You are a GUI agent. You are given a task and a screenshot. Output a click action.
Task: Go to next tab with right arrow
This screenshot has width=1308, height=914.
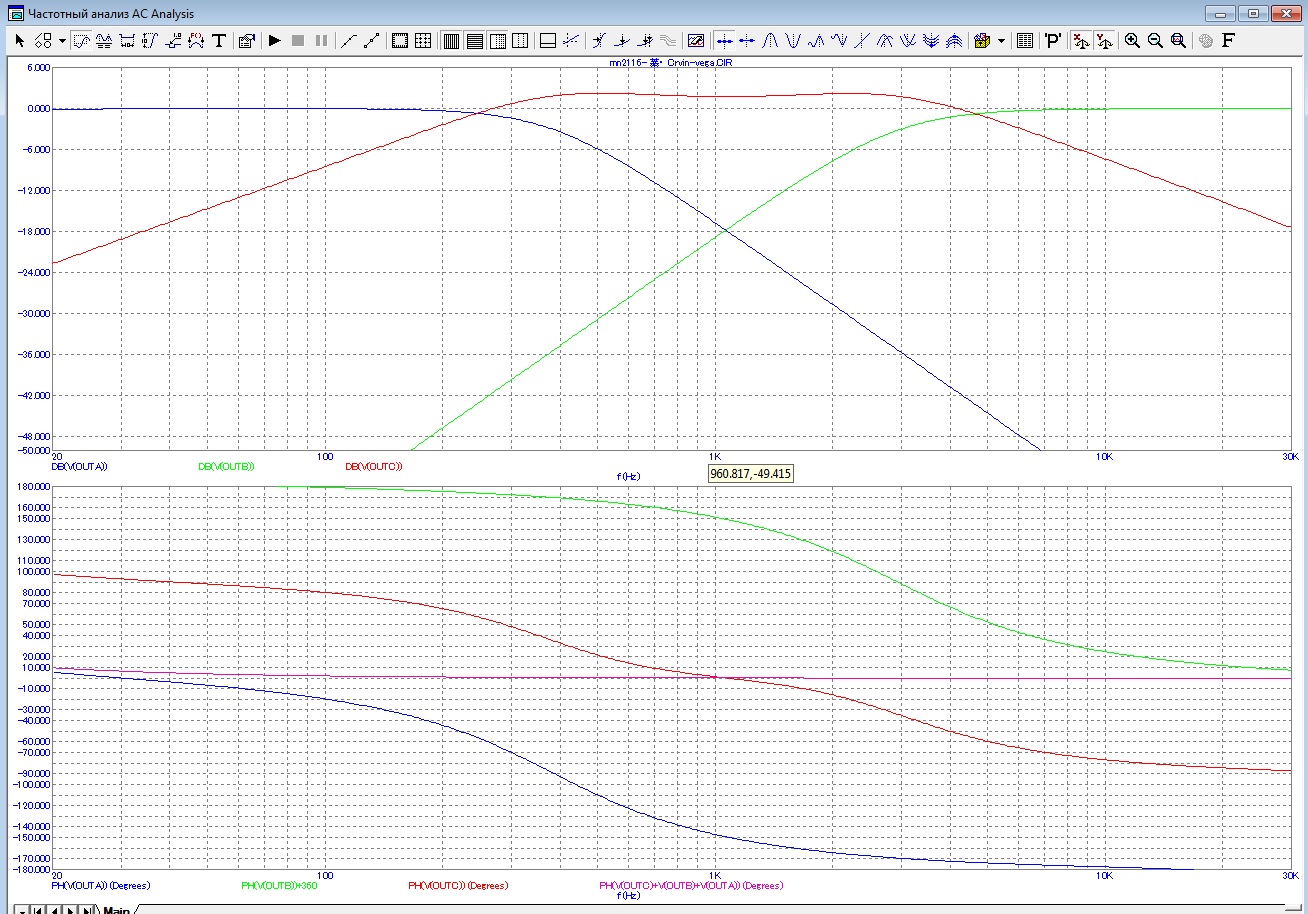[x=70, y=909]
